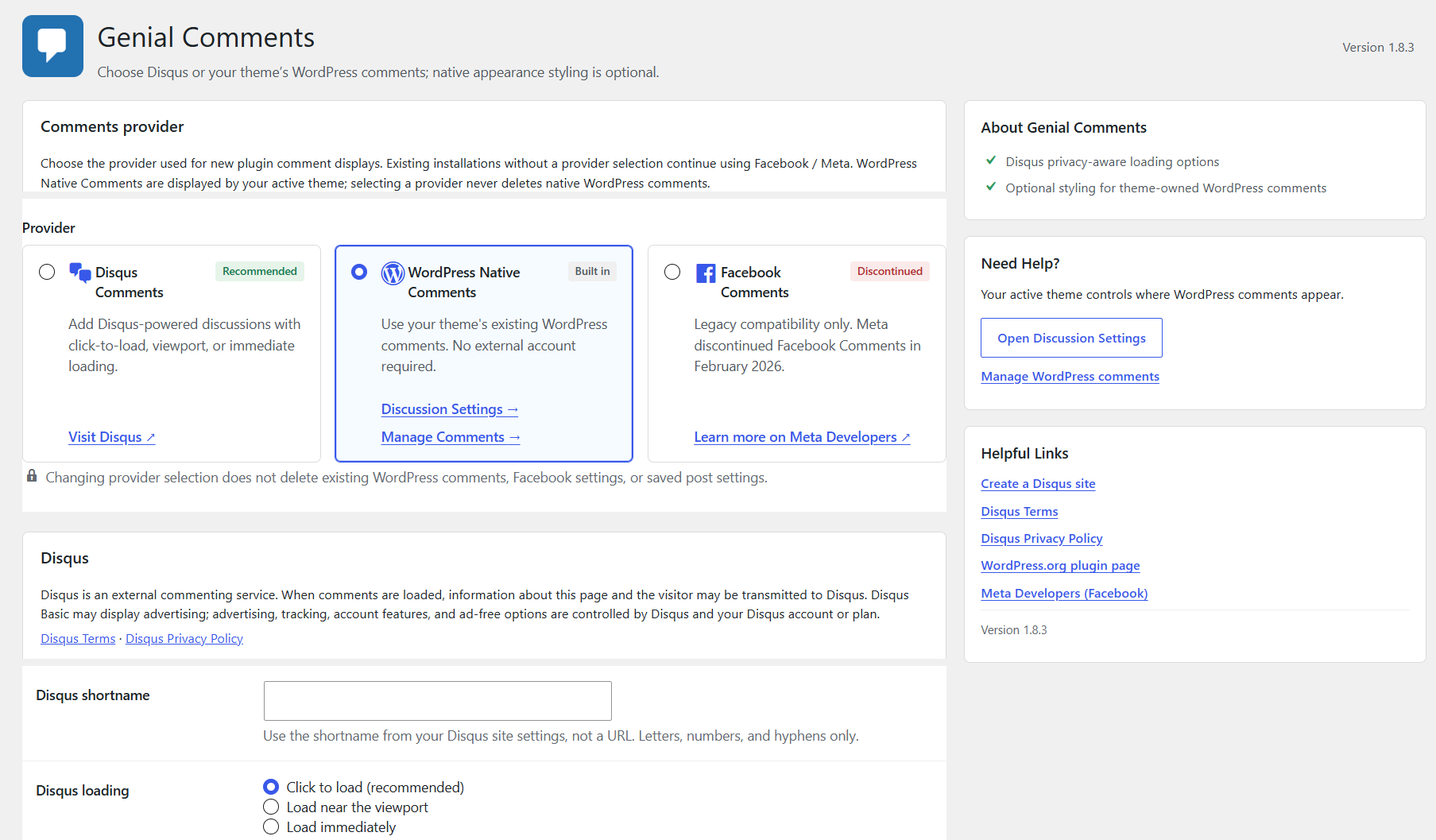
Task: Click Manage WordPress comments link
Action: (1070, 377)
